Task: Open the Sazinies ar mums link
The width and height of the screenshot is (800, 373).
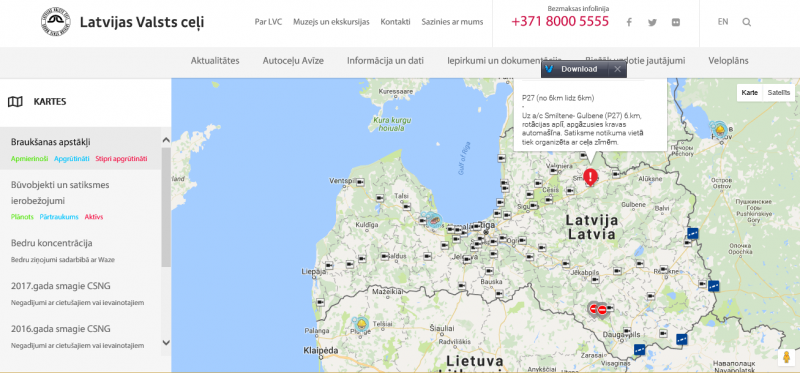Action: coord(452,22)
